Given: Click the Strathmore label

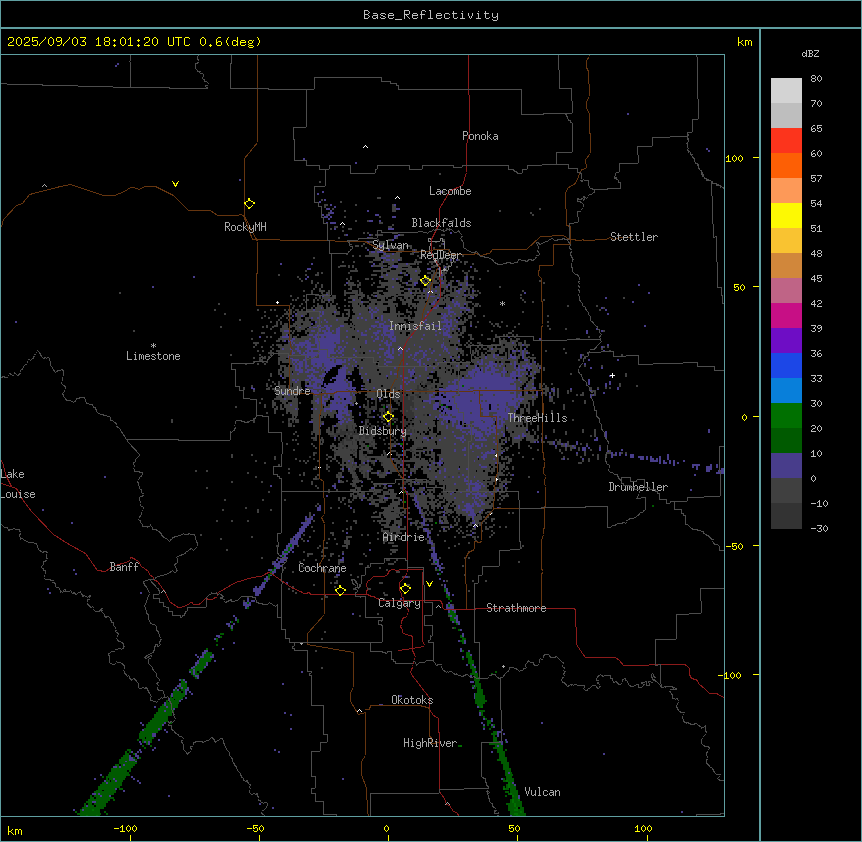Looking at the screenshot, I should [516, 608].
